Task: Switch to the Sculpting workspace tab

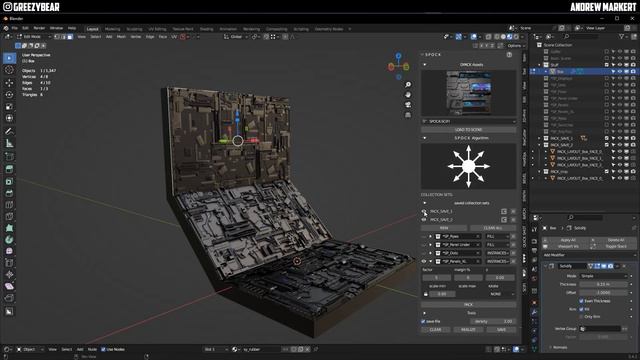Action: pyautogui.click(x=134, y=29)
